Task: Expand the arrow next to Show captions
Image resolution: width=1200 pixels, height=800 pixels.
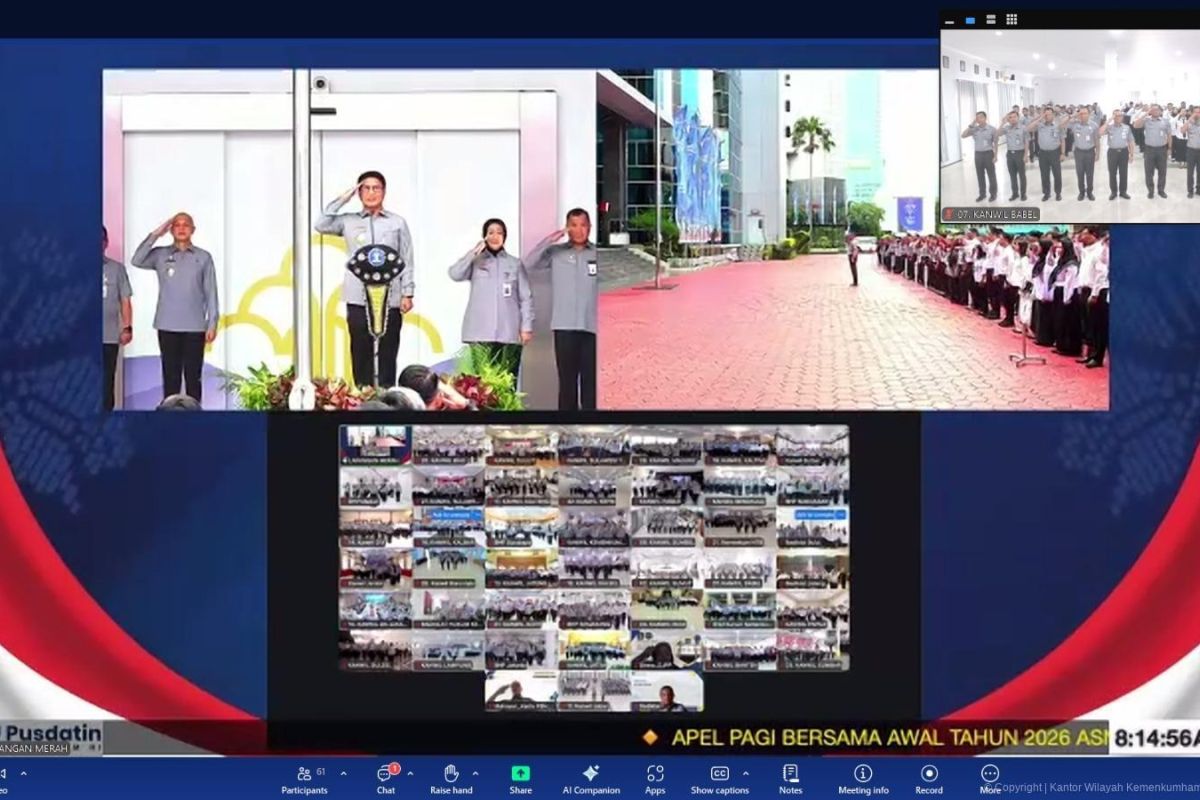Action: 745,773
